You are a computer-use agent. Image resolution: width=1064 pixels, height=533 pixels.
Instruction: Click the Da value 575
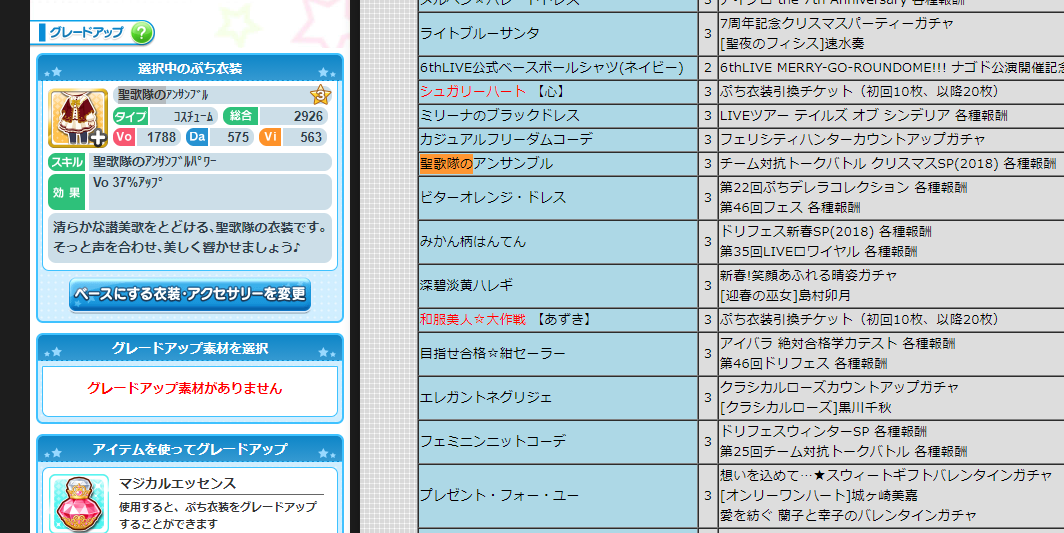[238, 137]
